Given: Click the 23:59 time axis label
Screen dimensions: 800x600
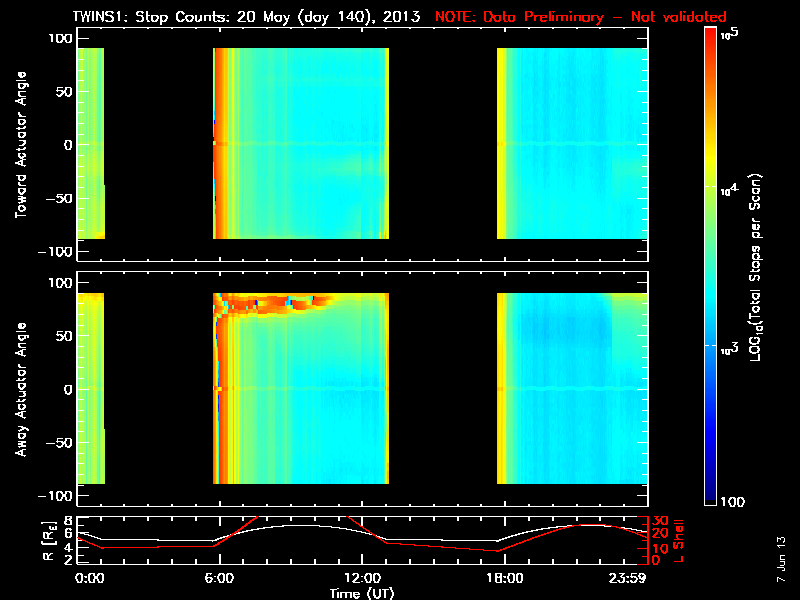Looking at the screenshot, I should point(627,578).
